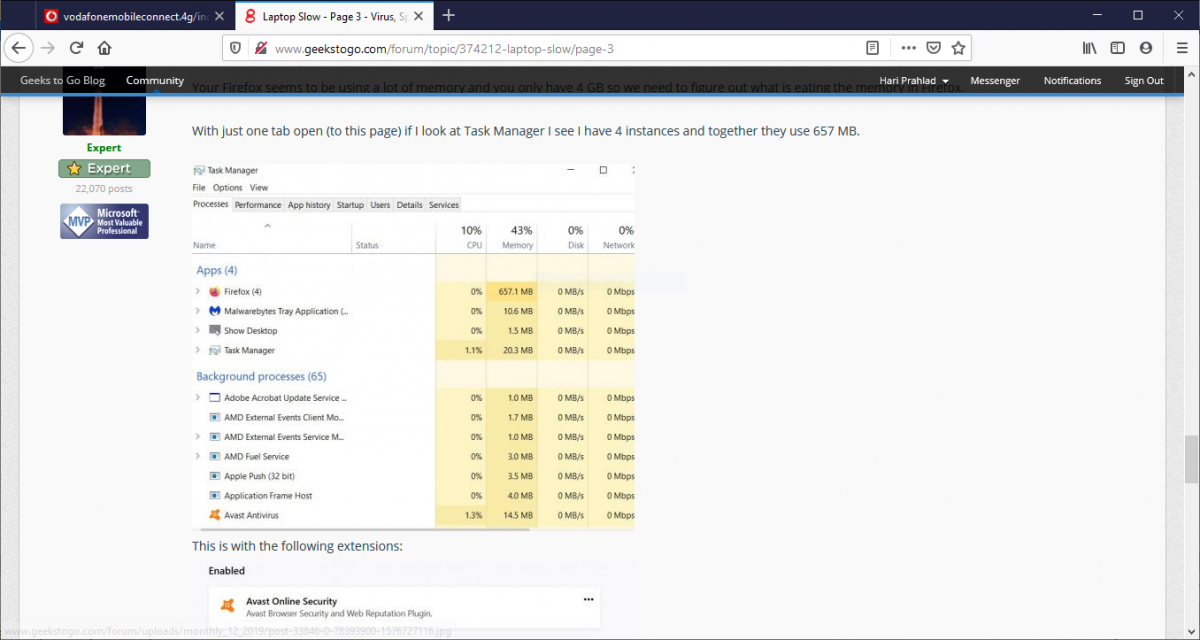This screenshot has width=1200, height=640.
Task: Click "This is with the following extensions:" text
Action: (297, 547)
